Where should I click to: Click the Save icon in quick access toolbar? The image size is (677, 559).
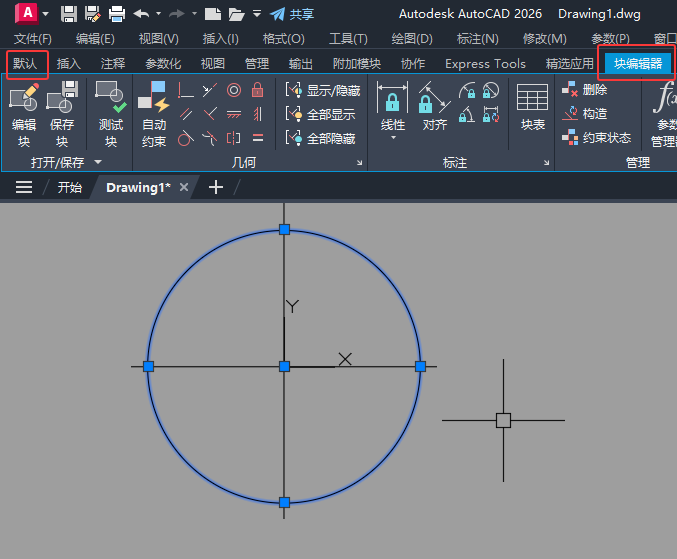pyautogui.click(x=69, y=14)
